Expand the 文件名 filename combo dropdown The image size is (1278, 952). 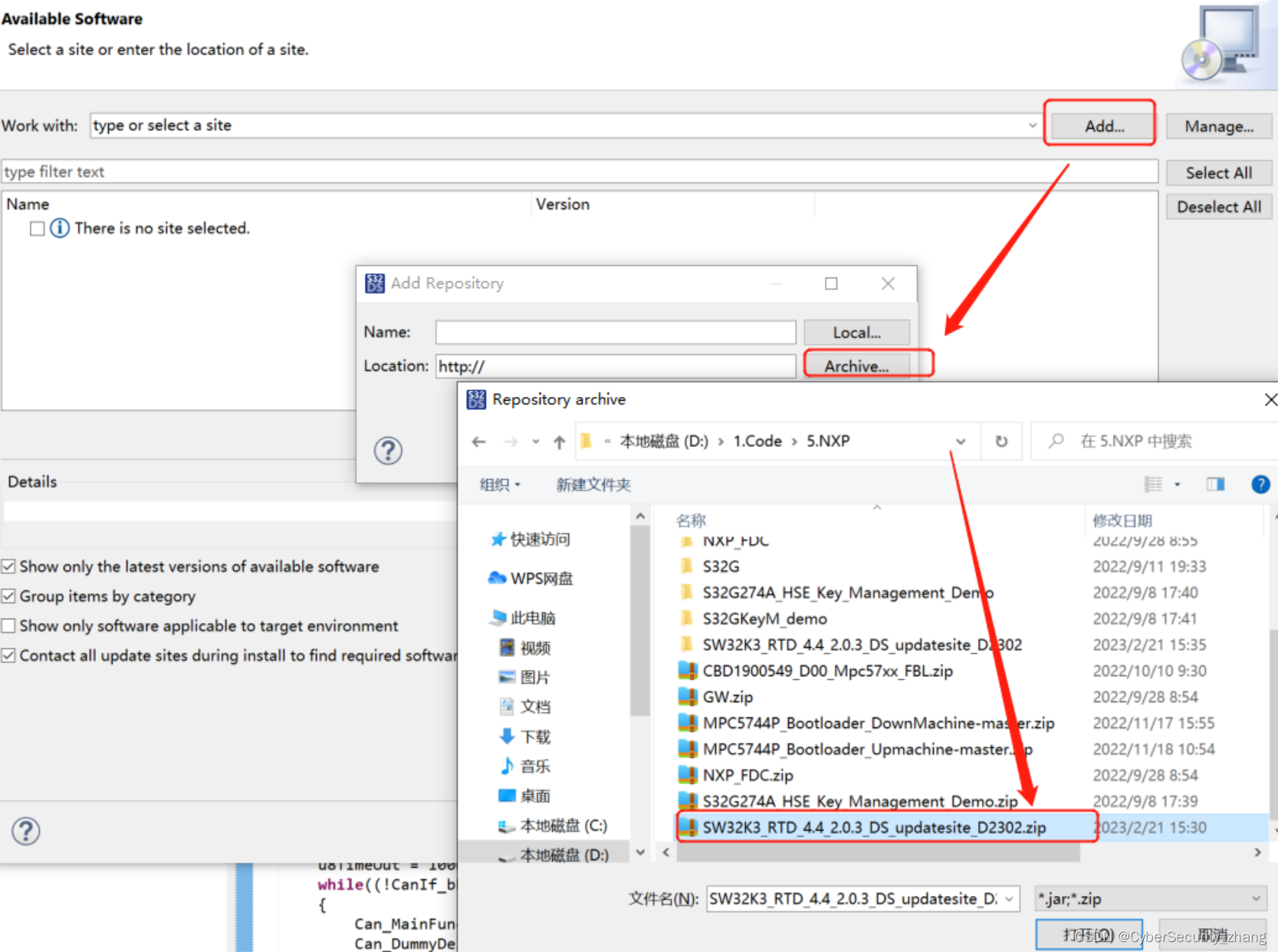1010,898
